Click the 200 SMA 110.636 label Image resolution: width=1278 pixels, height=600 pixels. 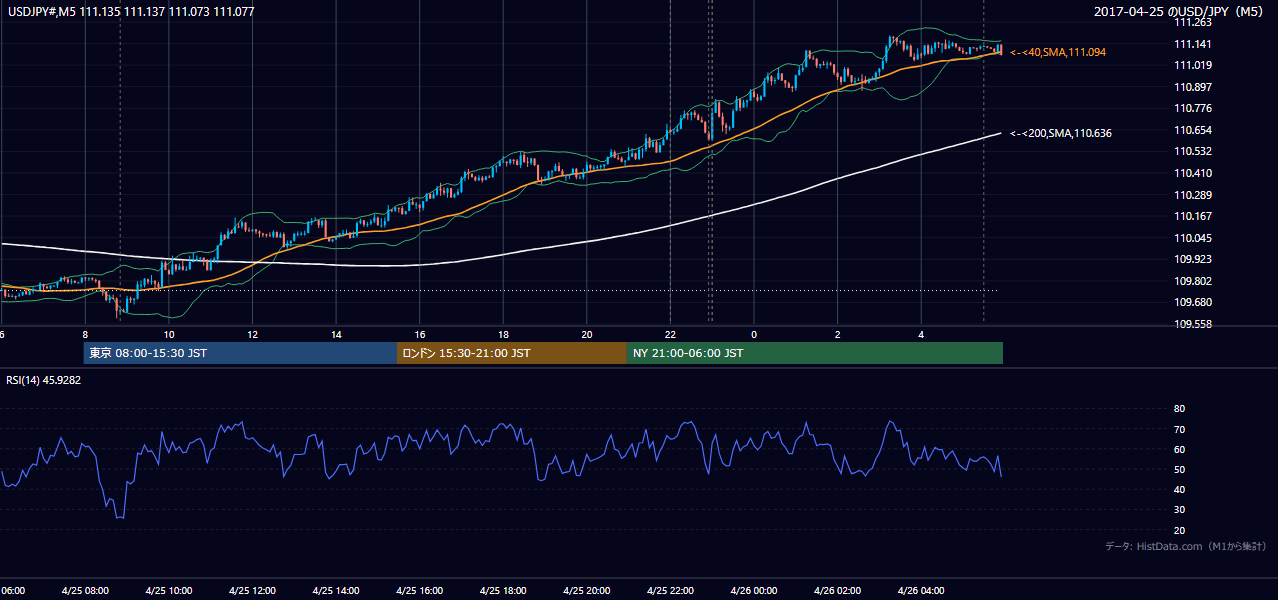tap(1061, 133)
